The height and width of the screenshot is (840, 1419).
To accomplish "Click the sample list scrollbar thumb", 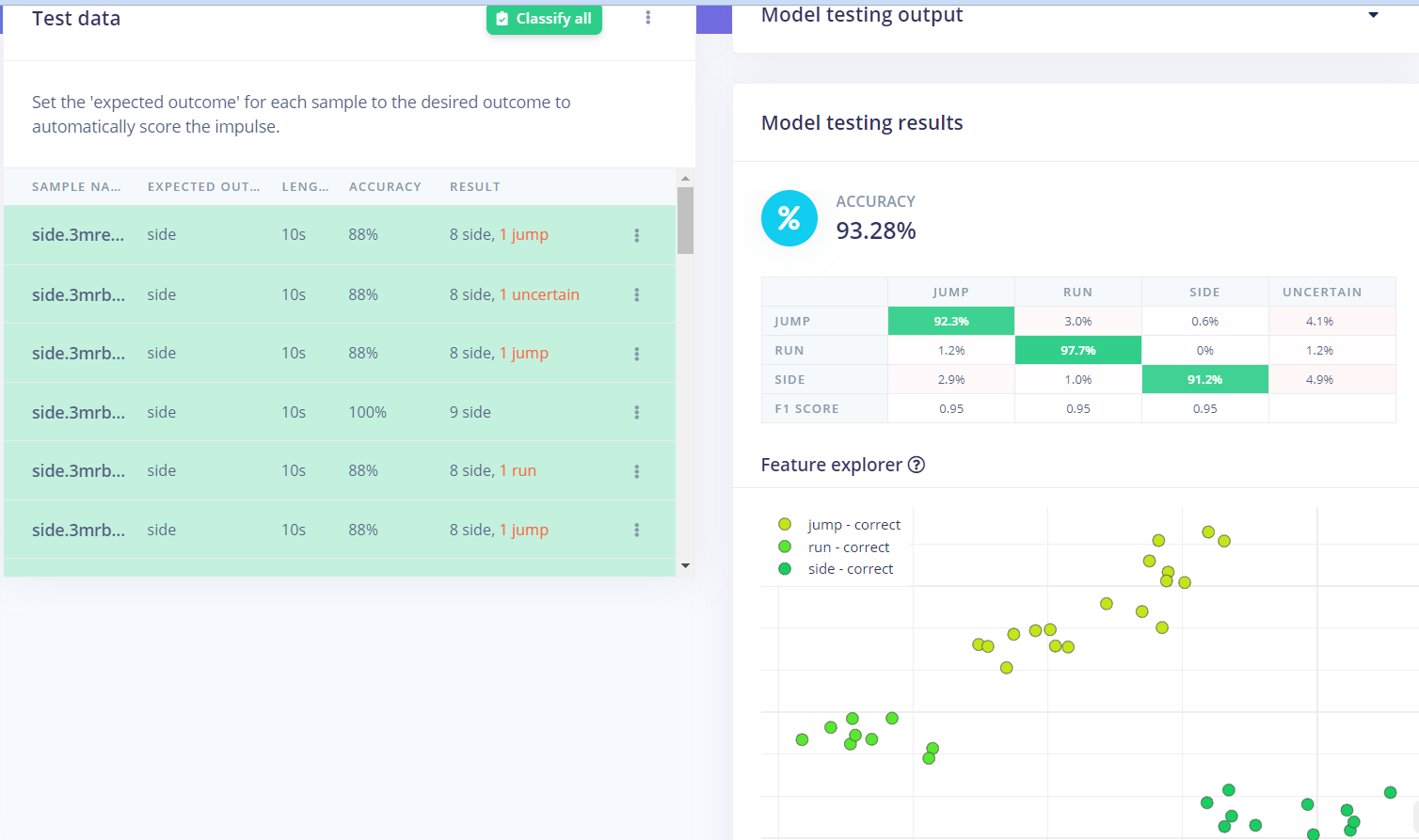I will click(685, 220).
